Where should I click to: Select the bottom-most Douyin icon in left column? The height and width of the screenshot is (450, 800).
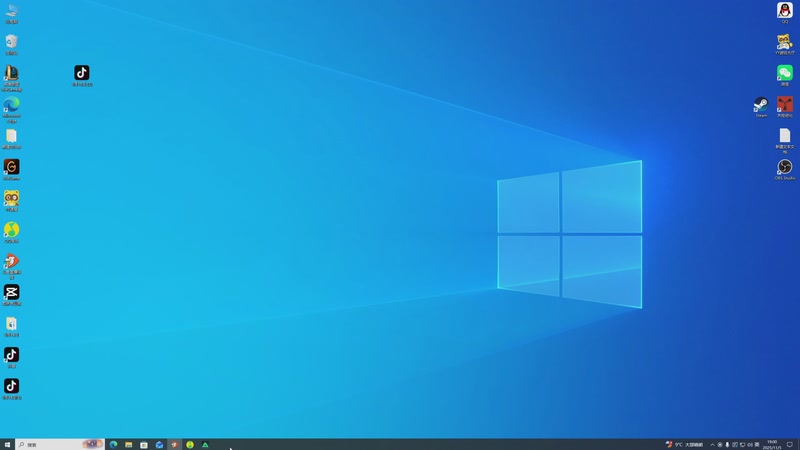click(11, 389)
